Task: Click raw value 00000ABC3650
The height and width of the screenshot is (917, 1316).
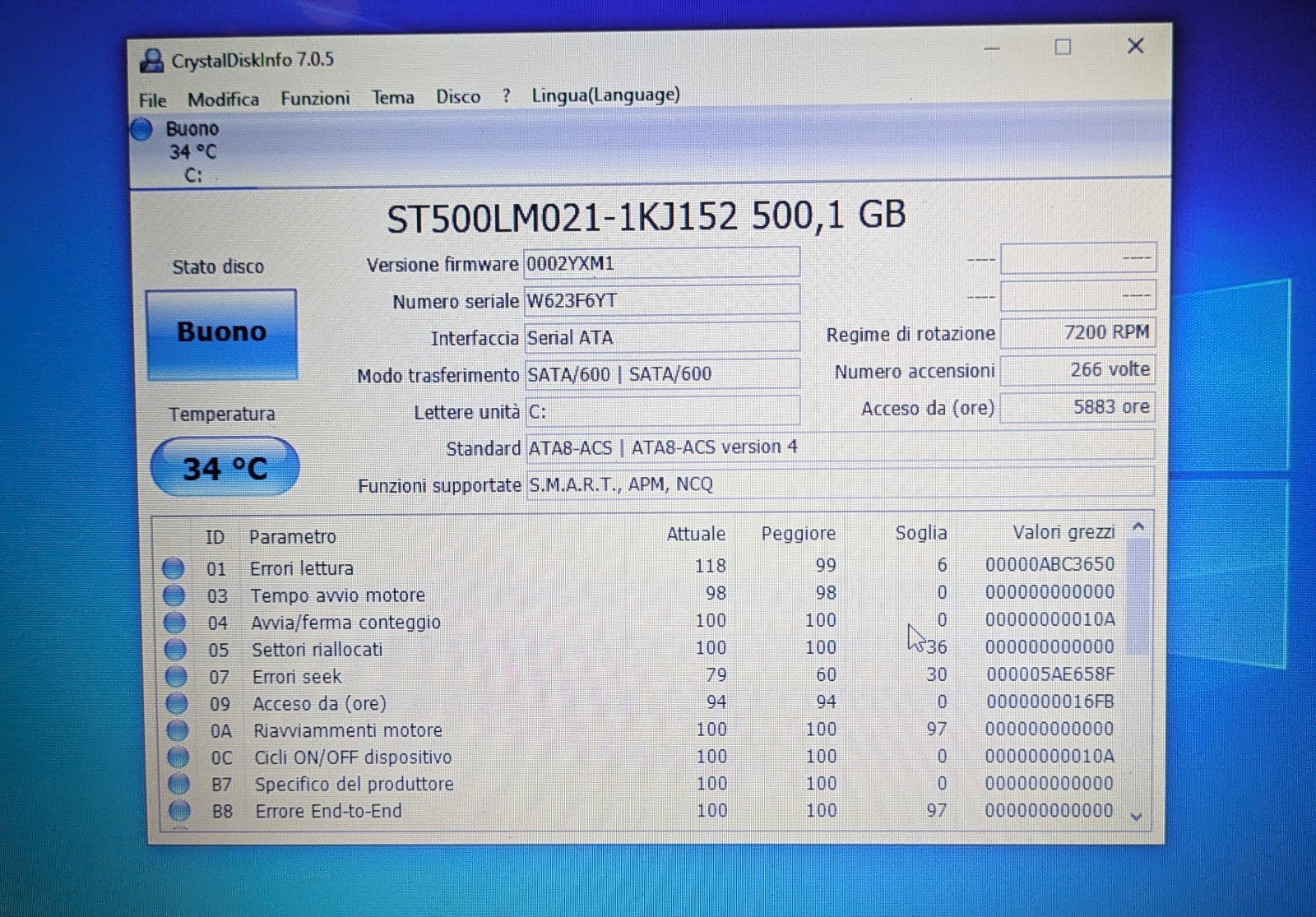Action: point(1050,564)
